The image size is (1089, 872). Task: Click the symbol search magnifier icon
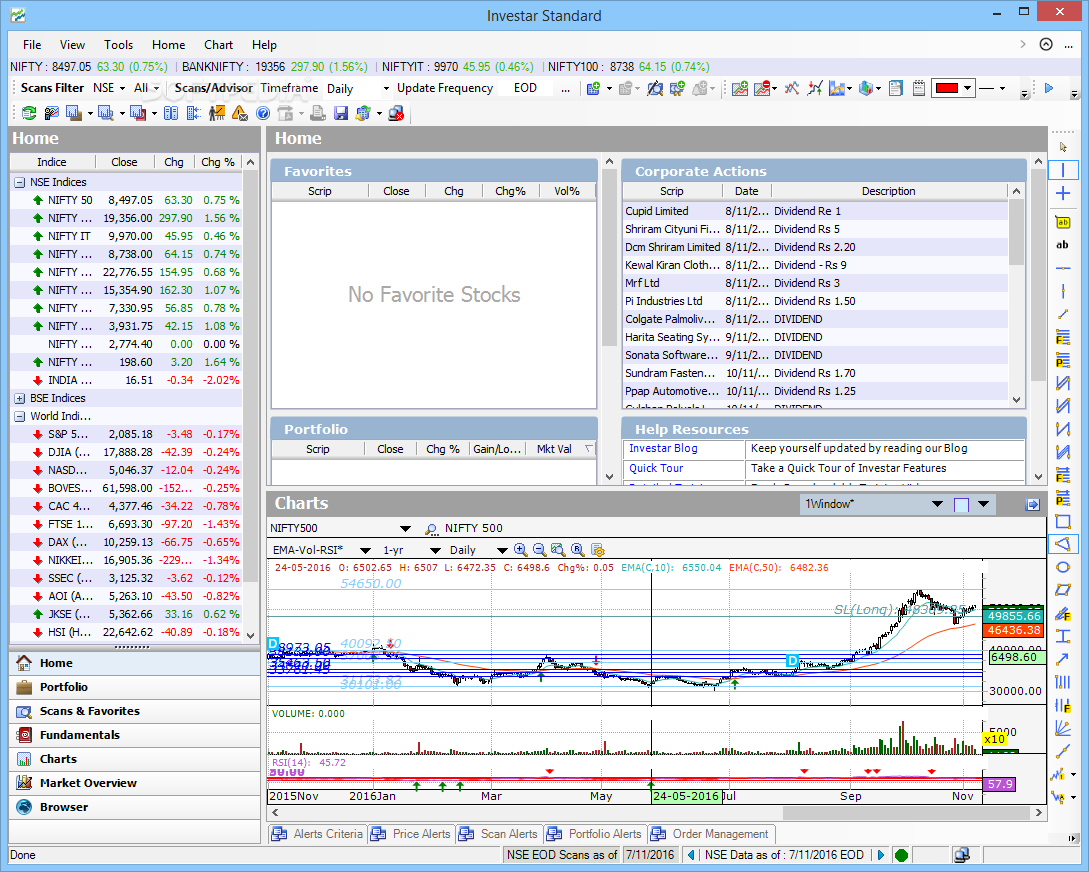point(431,529)
